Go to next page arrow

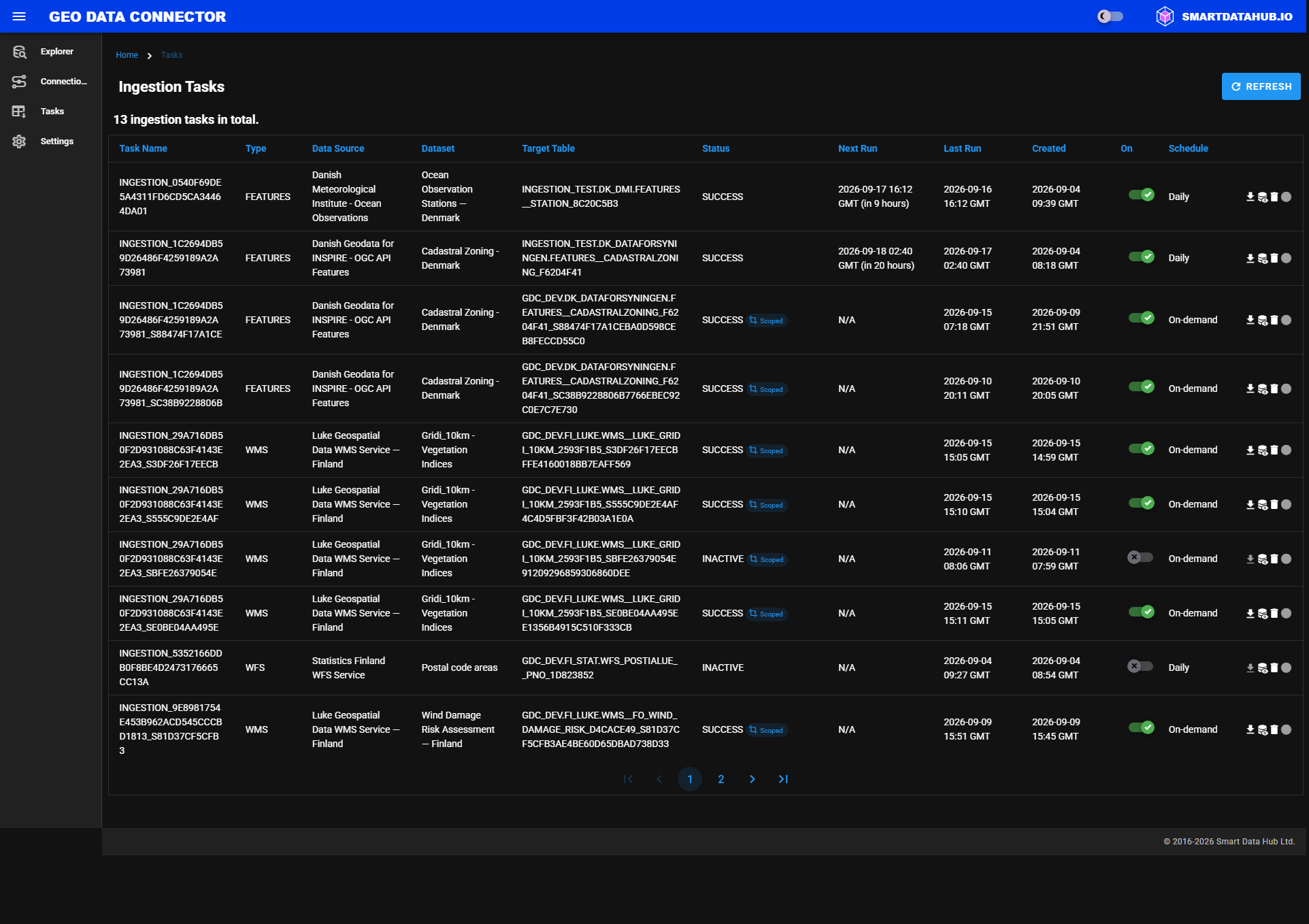[752, 779]
